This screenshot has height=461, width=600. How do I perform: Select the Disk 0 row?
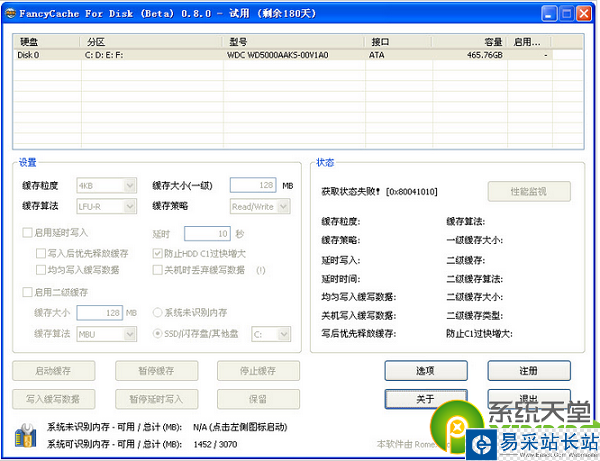click(283, 55)
